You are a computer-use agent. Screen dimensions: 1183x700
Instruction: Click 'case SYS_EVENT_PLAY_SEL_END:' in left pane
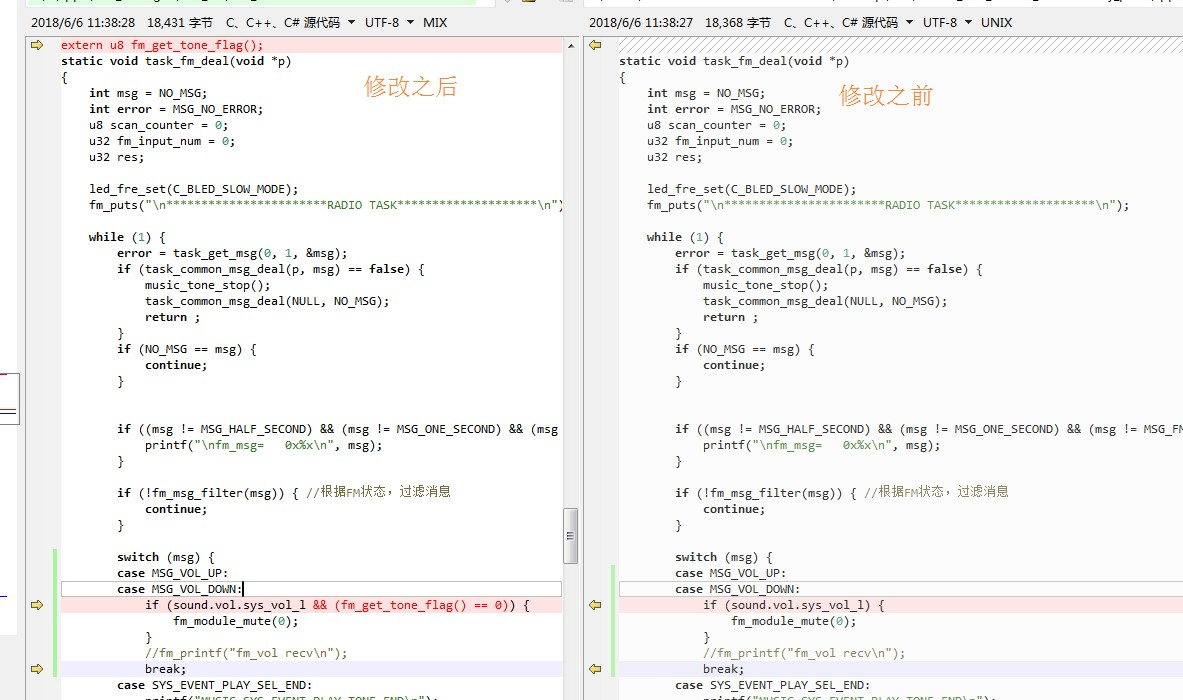pos(214,686)
